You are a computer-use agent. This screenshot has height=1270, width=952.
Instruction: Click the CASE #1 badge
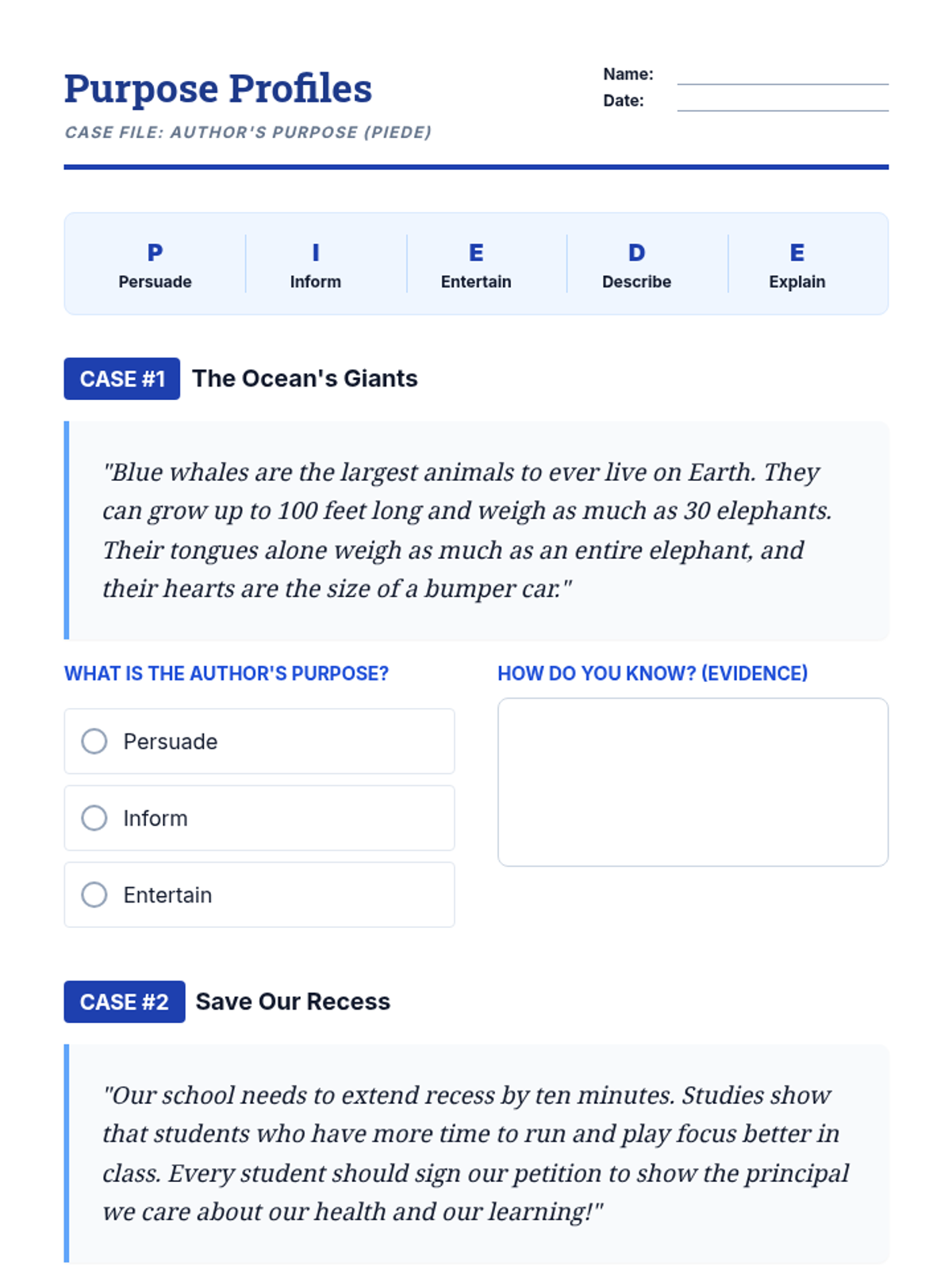click(x=122, y=379)
